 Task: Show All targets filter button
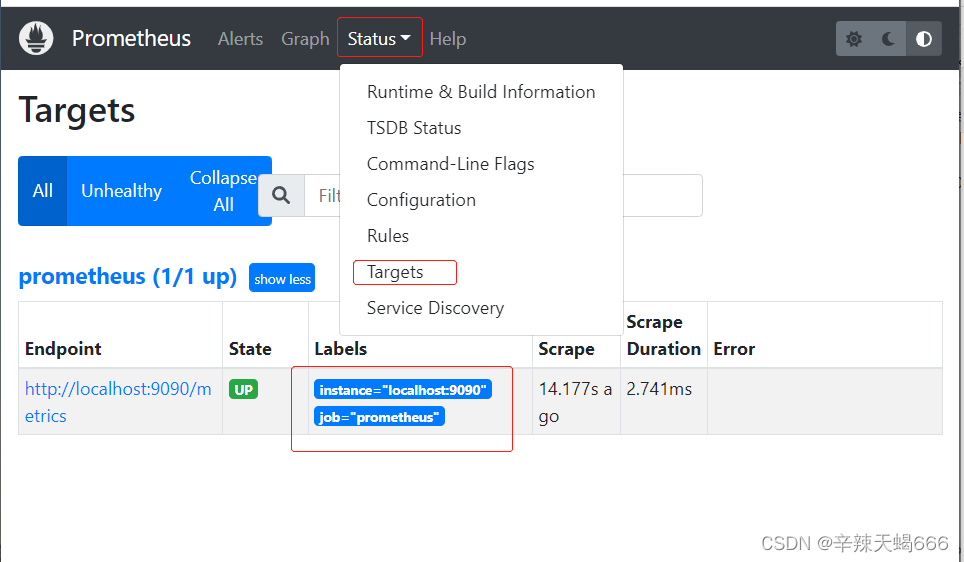pos(42,191)
